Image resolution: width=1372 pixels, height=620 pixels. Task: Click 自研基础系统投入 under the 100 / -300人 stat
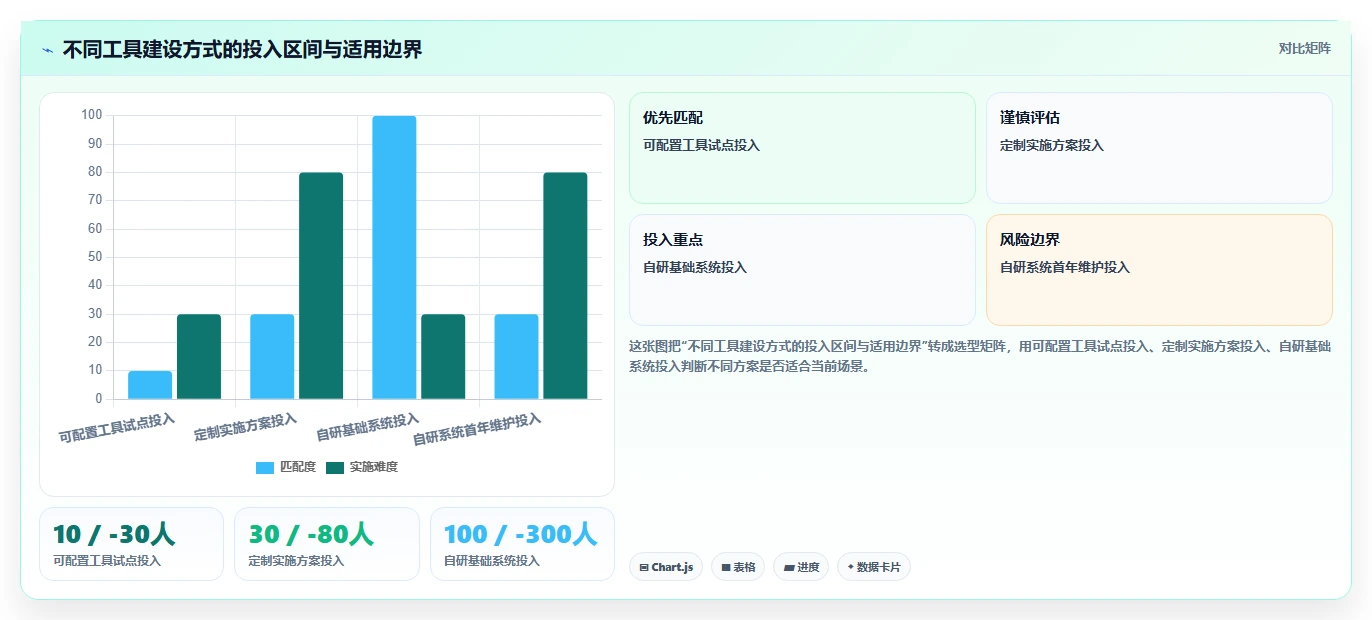pyautogui.click(x=492, y=561)
